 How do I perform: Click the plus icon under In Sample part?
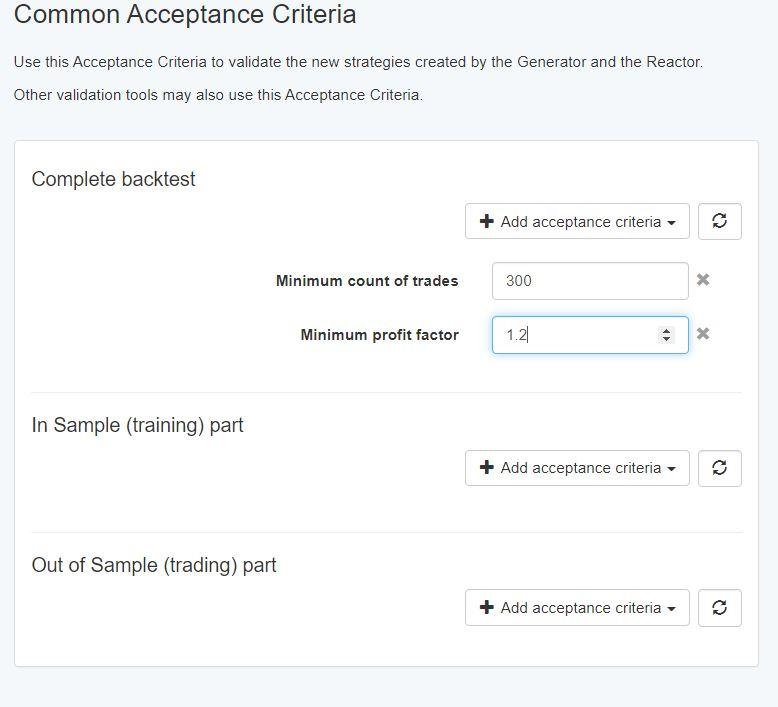(487, 467)
